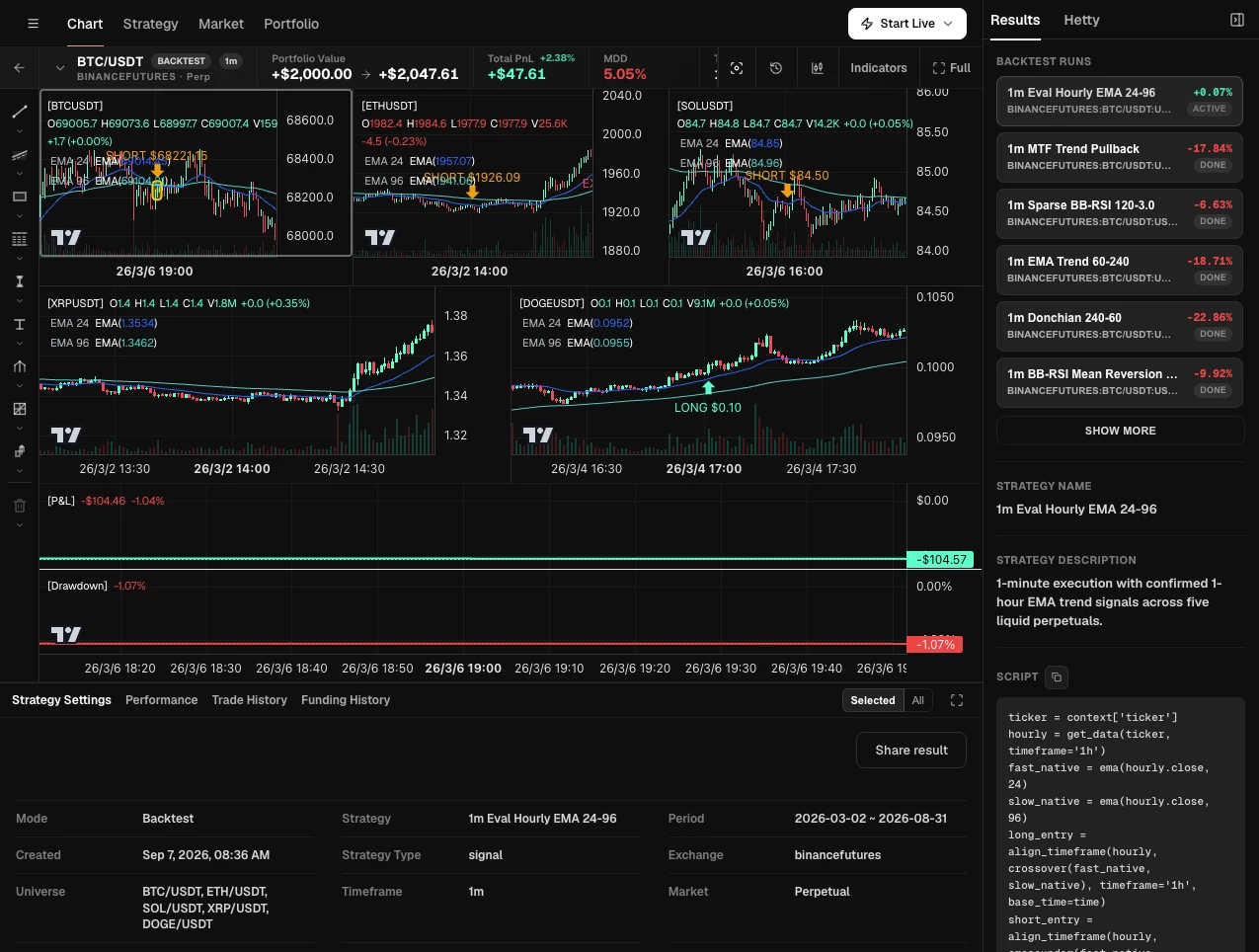Expand the symbol selector chevron near BTC/USDT
Viewport: 1259px width, 952px height.
[x=60, y=68]
